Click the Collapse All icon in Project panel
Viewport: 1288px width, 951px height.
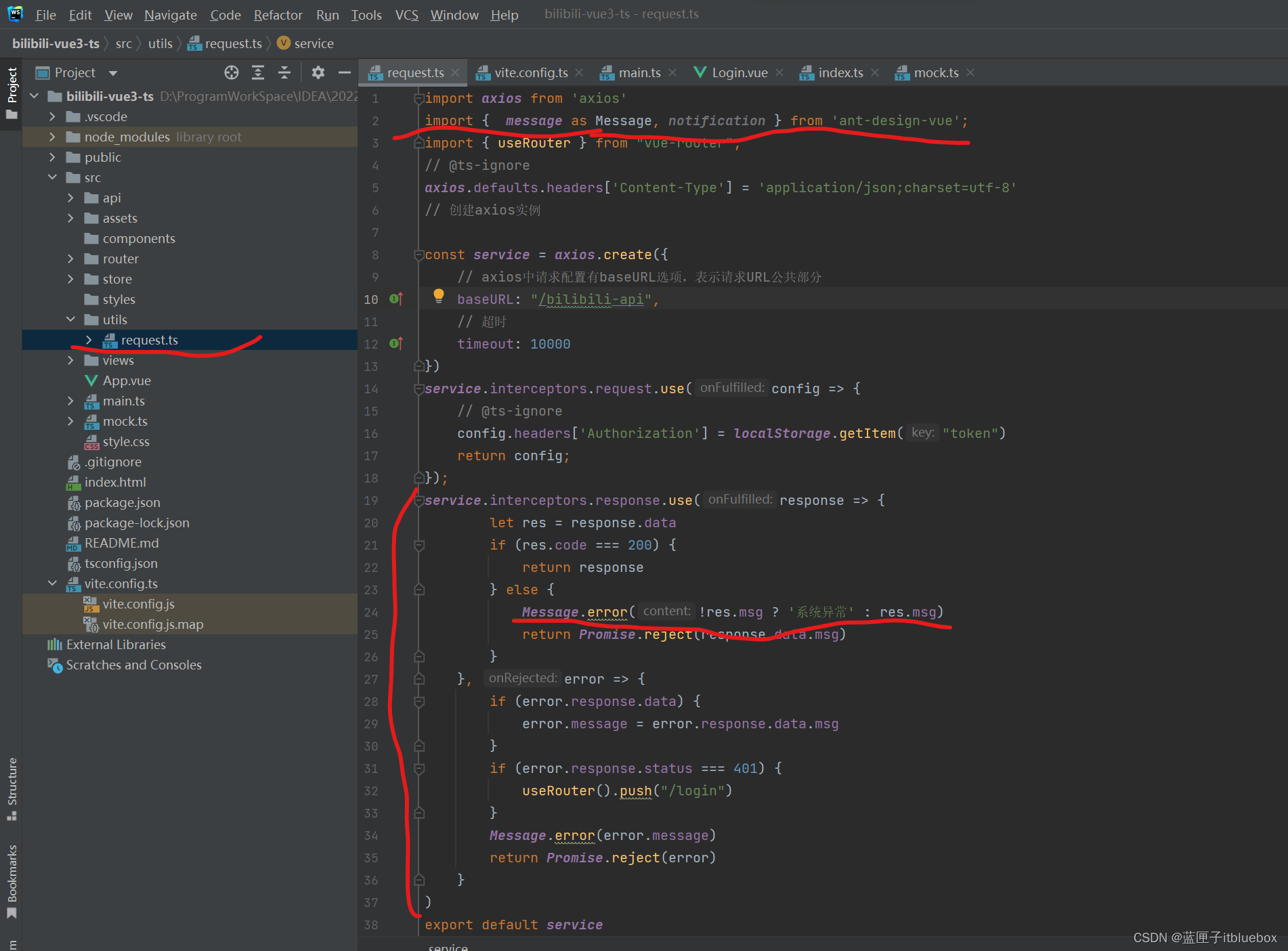click(284, 72)
